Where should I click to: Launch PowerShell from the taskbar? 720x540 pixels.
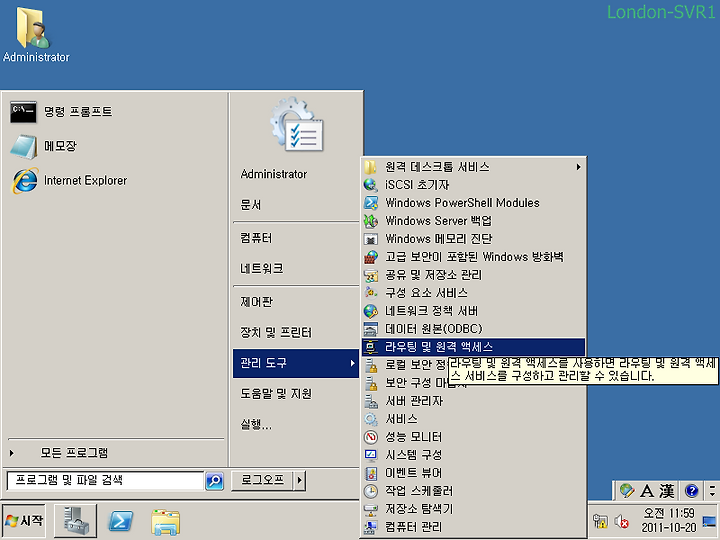click(x=120, y=521)
